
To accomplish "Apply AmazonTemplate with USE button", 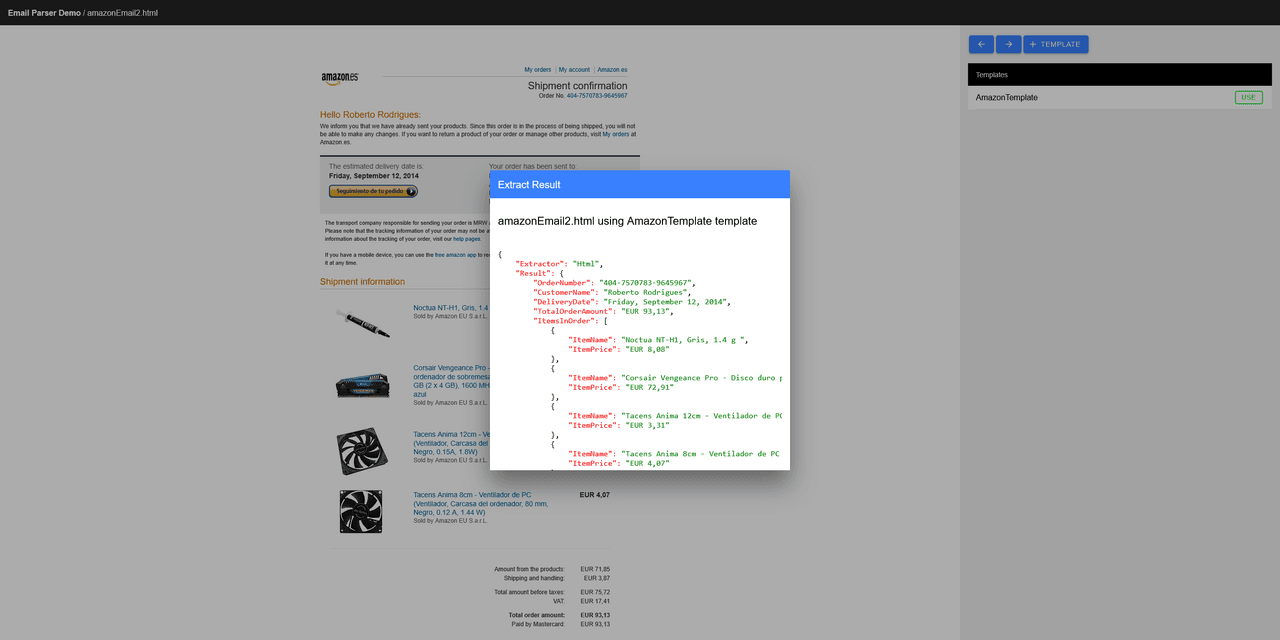I will pyautogui.click(x=1248, y=97).
